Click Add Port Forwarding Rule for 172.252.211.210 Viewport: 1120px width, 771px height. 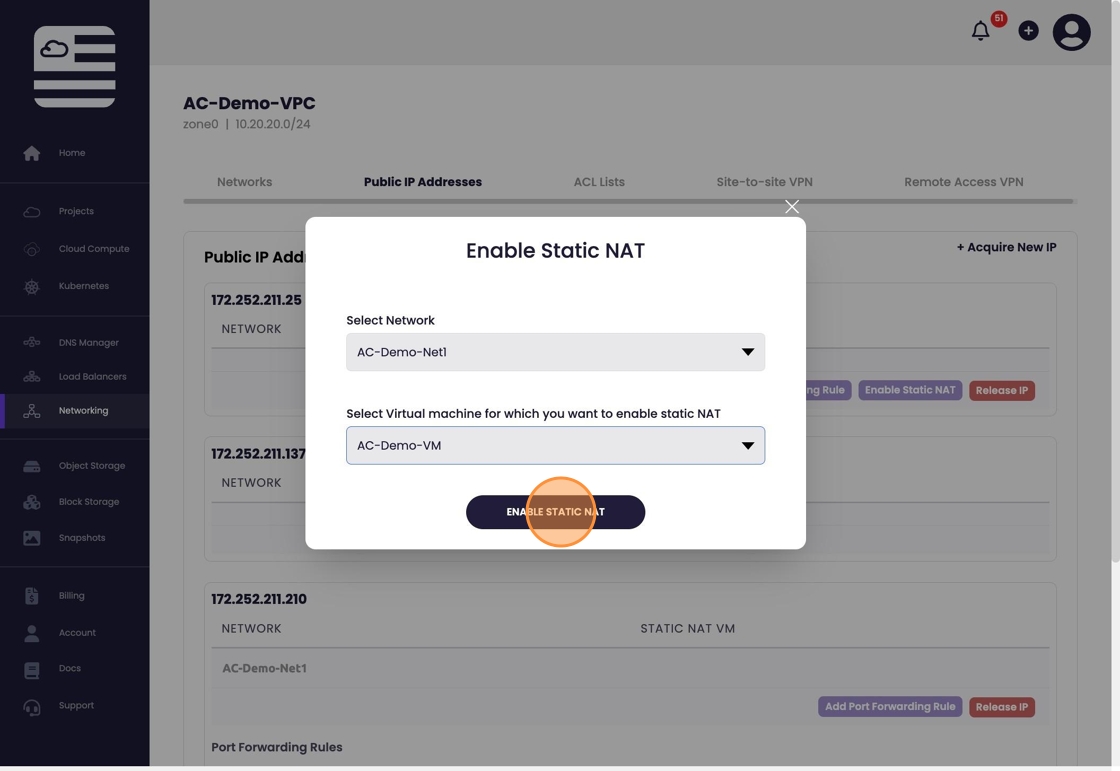(x=890, y=707)
